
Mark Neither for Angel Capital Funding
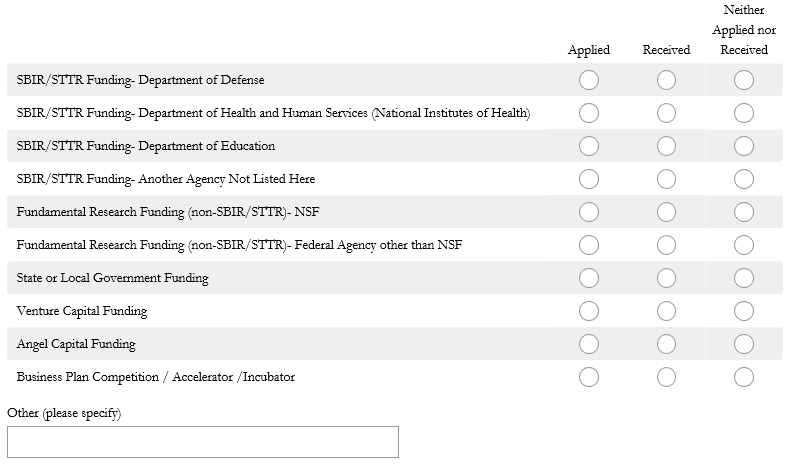[743, 344]
